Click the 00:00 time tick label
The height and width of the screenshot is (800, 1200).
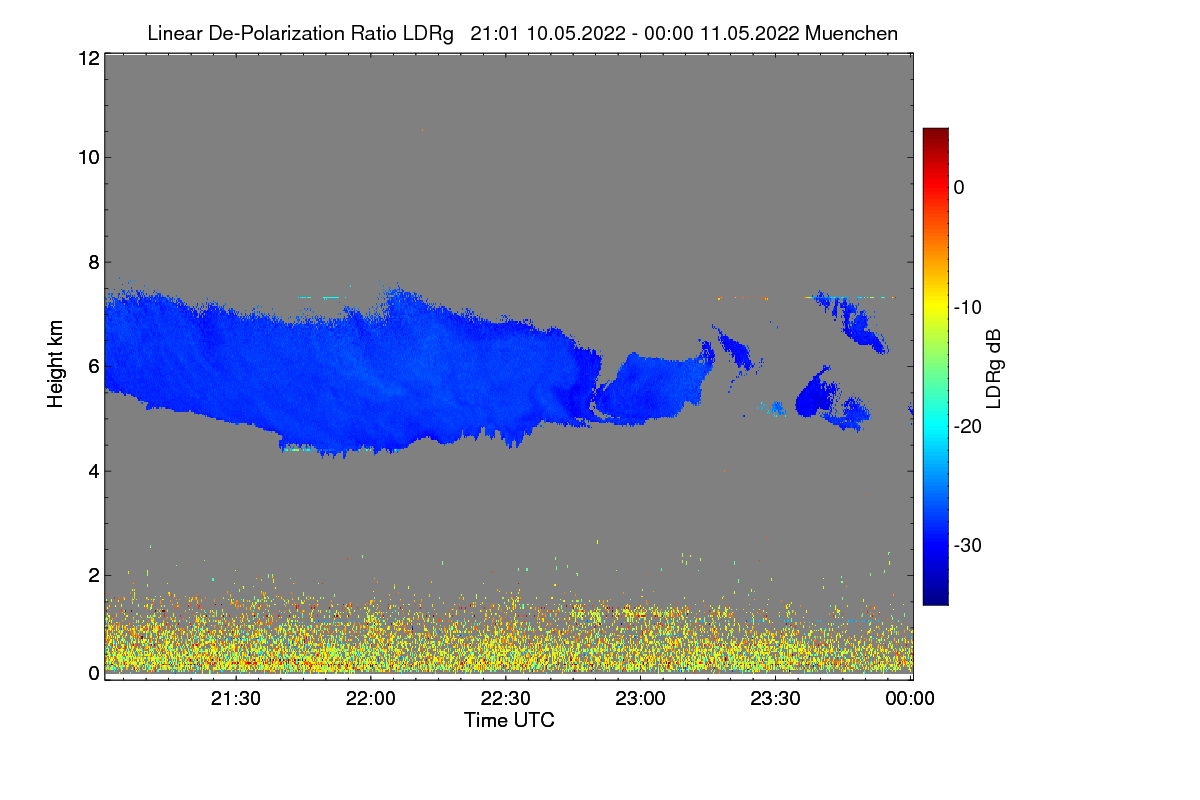click(911, 699)
